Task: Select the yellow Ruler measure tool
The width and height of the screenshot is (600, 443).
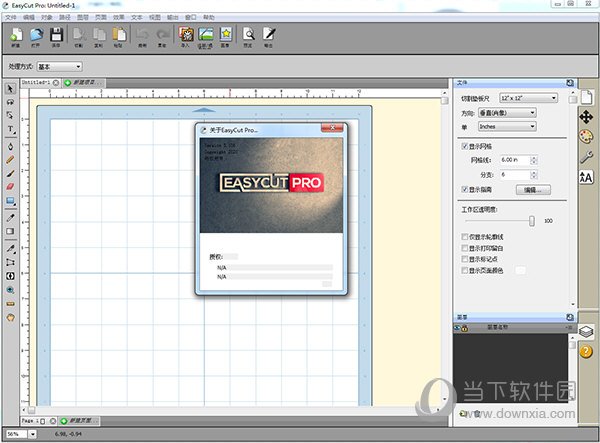Action: pyautogui.click(x=10, y=304)
